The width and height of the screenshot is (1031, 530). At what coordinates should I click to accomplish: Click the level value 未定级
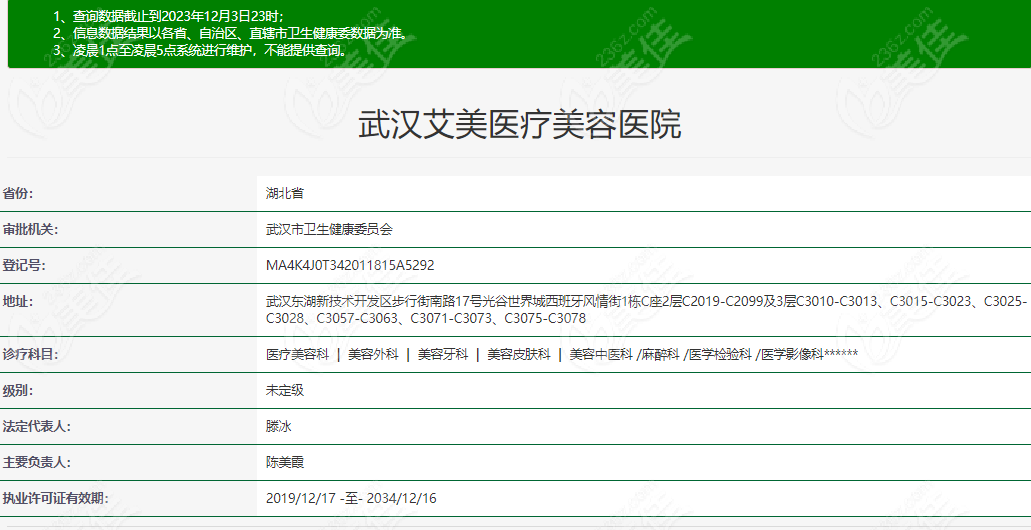(x=285, y=391)
